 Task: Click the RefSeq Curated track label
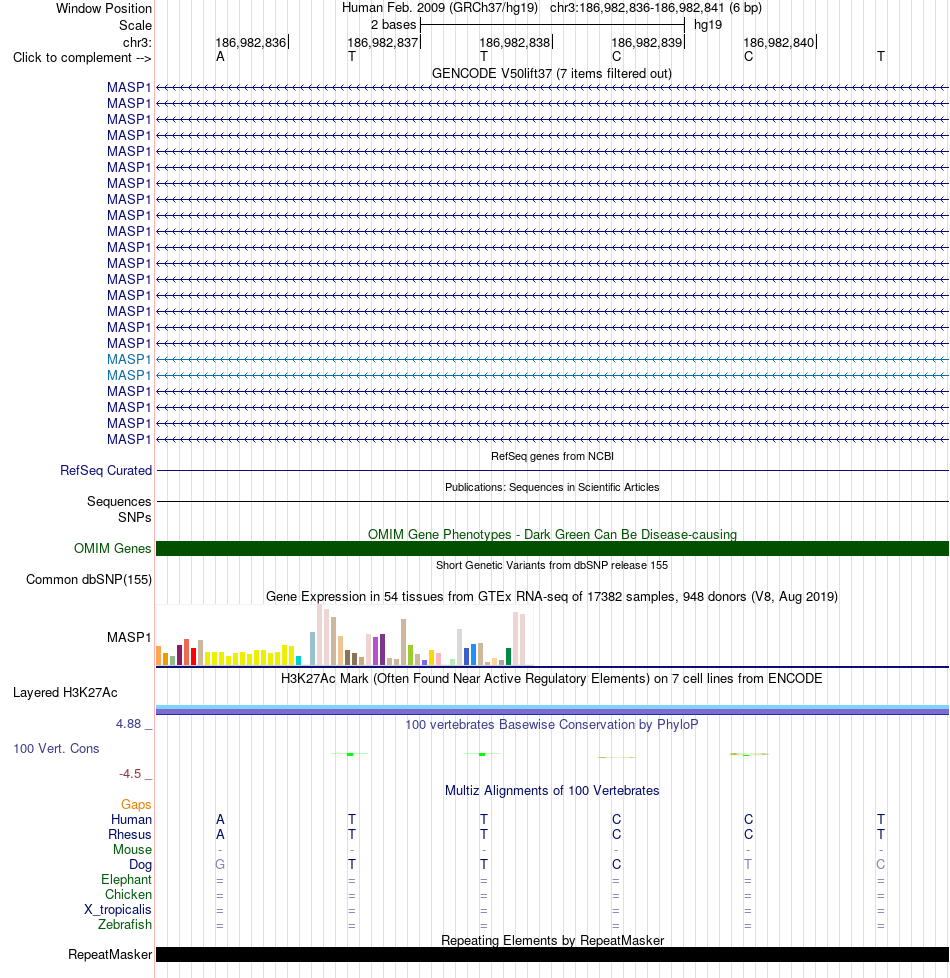[106, 470]
